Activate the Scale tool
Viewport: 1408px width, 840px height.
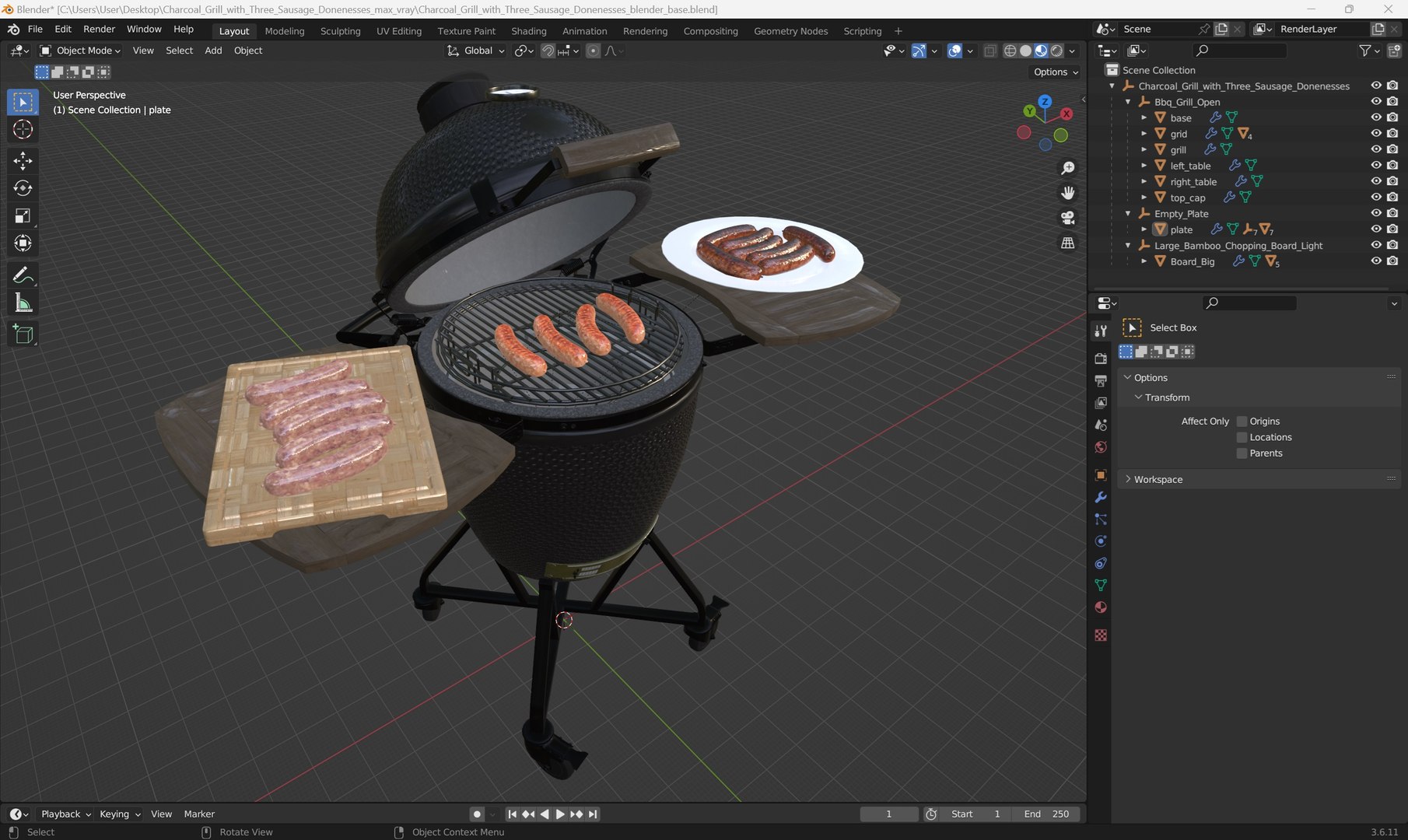click(x=23, y=216)
